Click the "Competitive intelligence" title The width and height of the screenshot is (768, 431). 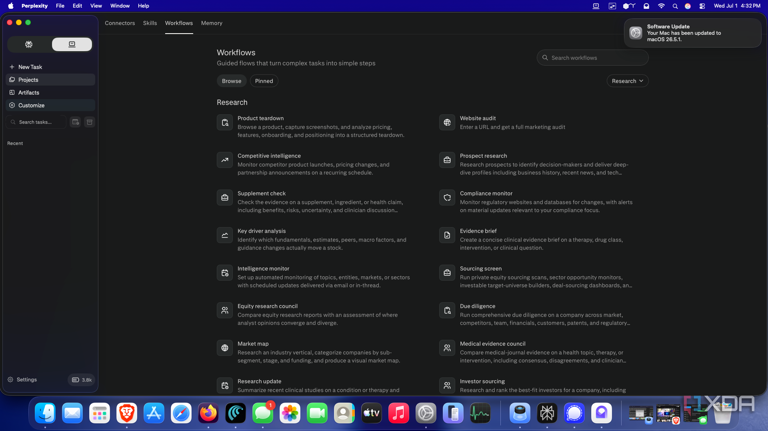269,156
